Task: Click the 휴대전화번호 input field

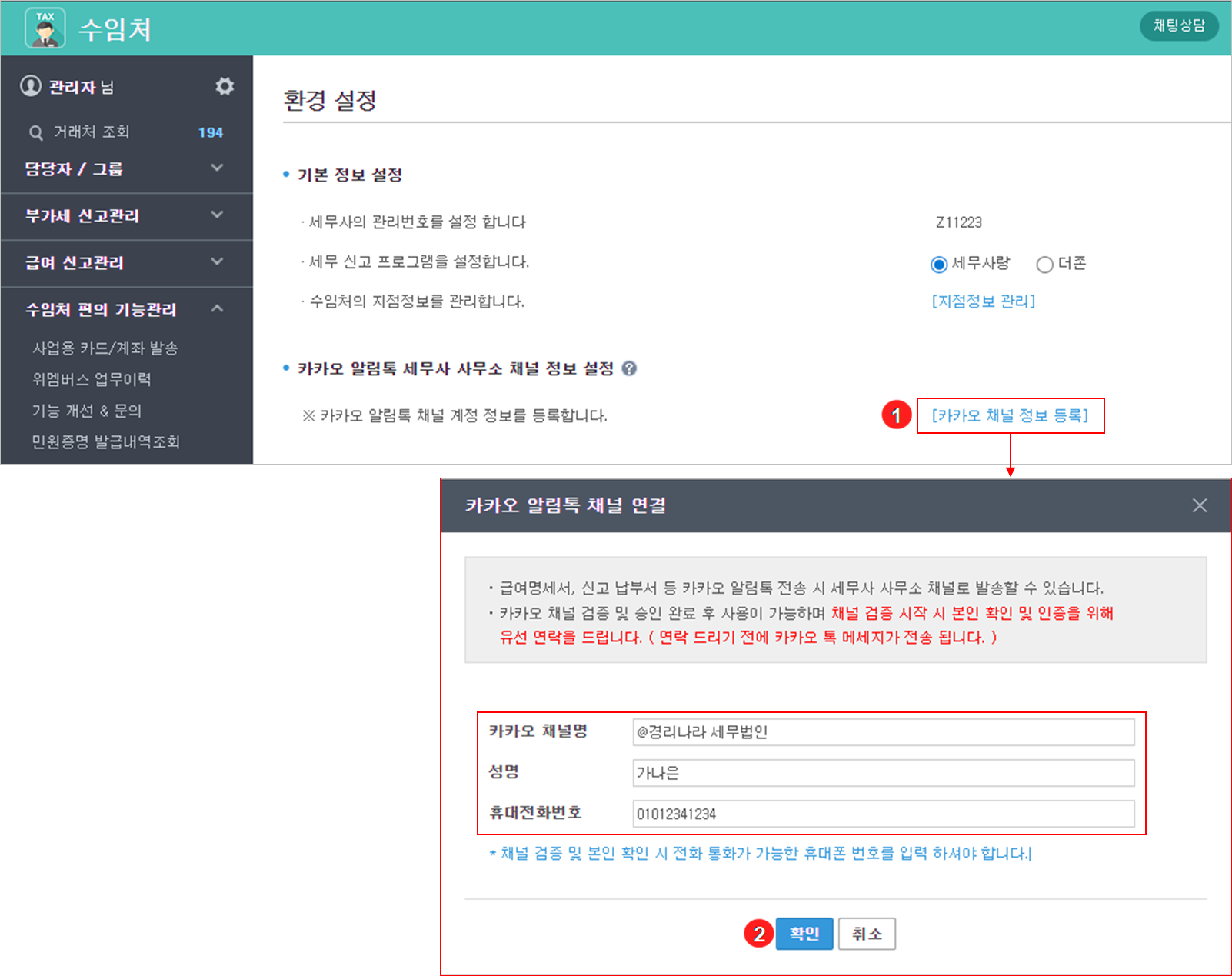Action: click(883, 814)
